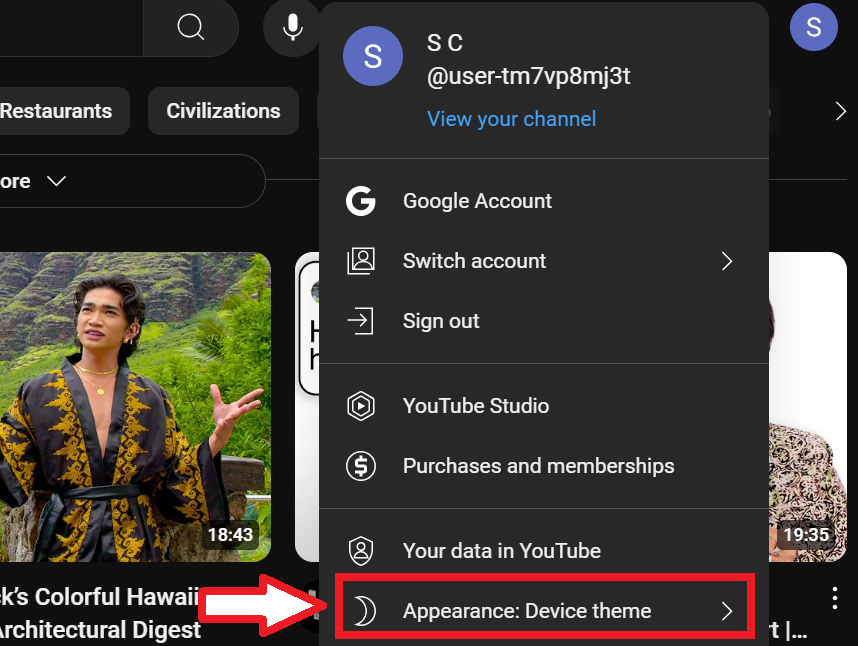This screenshot has height=646, width=858.
Task: Expand Switch account chevron arrow
Action: coord(727,261)
